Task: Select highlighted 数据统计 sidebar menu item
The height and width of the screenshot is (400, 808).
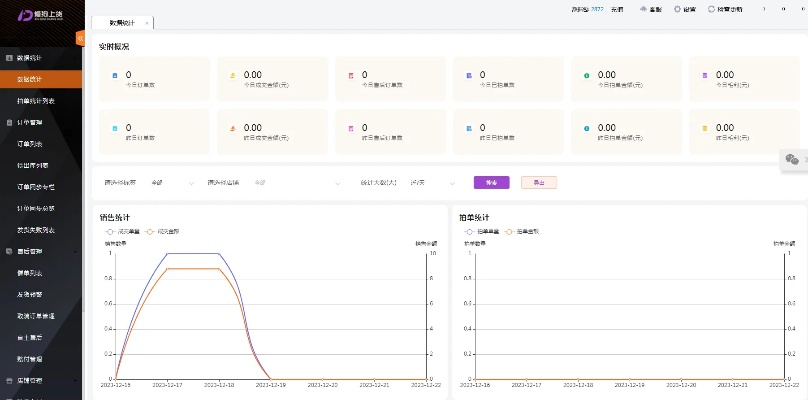Action: [41, 79]
